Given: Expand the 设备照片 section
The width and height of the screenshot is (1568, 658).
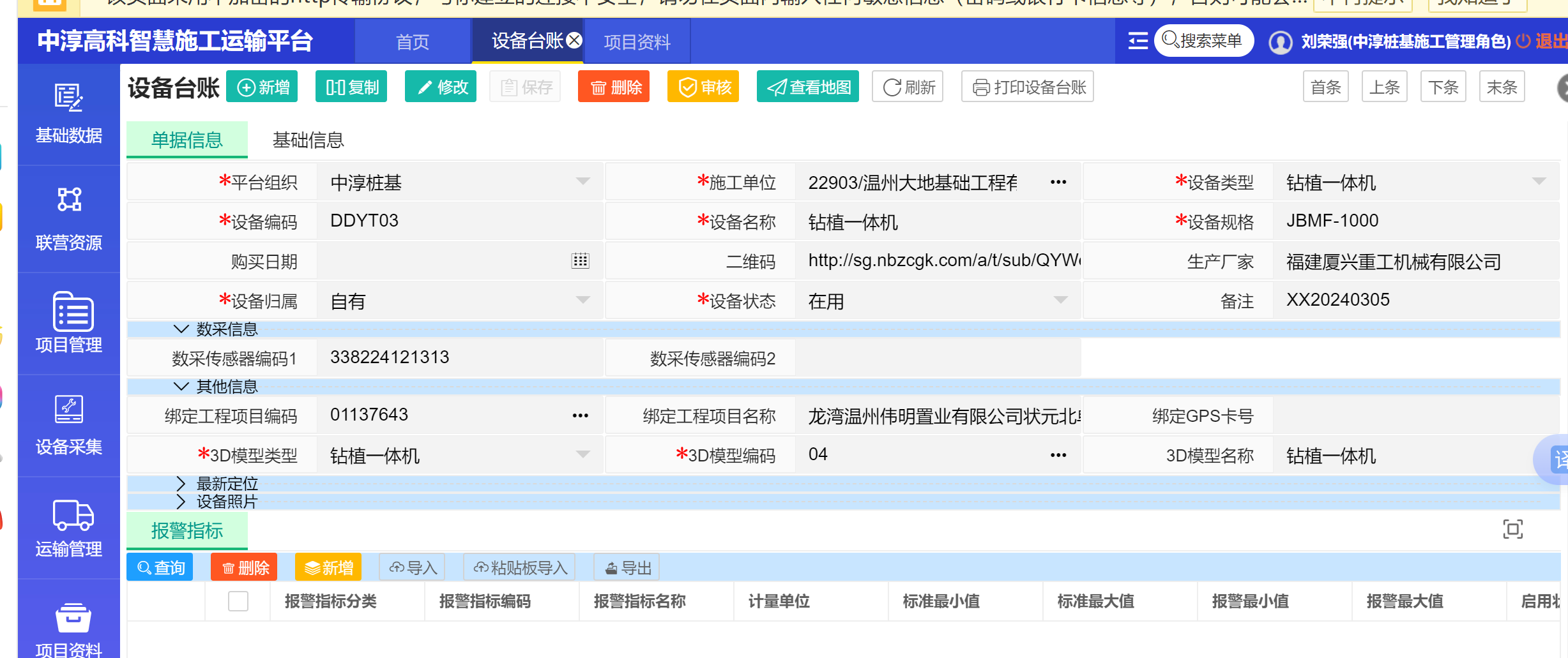Looking at the screenshot, I should tap(181, 502).
